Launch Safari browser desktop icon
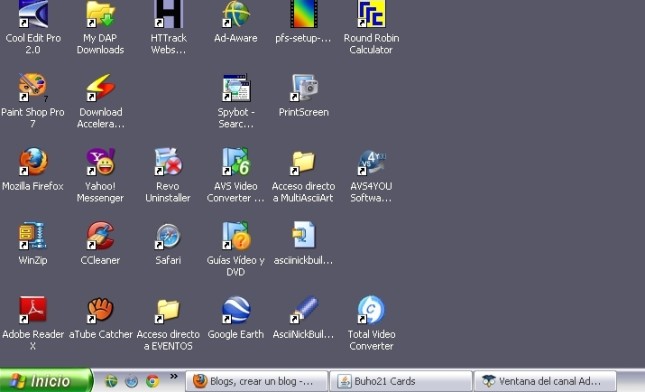 pyautogui.click(x=168, y=236)
